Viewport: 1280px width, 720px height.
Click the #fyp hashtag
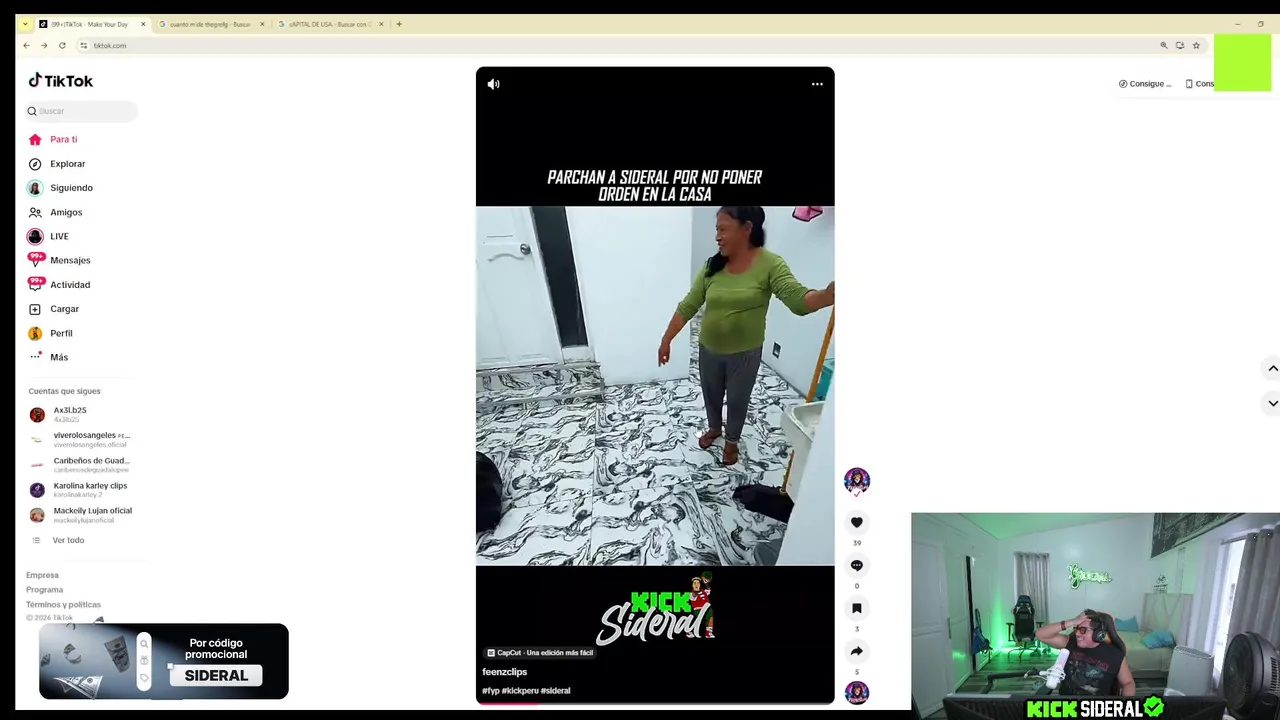coord(490,691)
